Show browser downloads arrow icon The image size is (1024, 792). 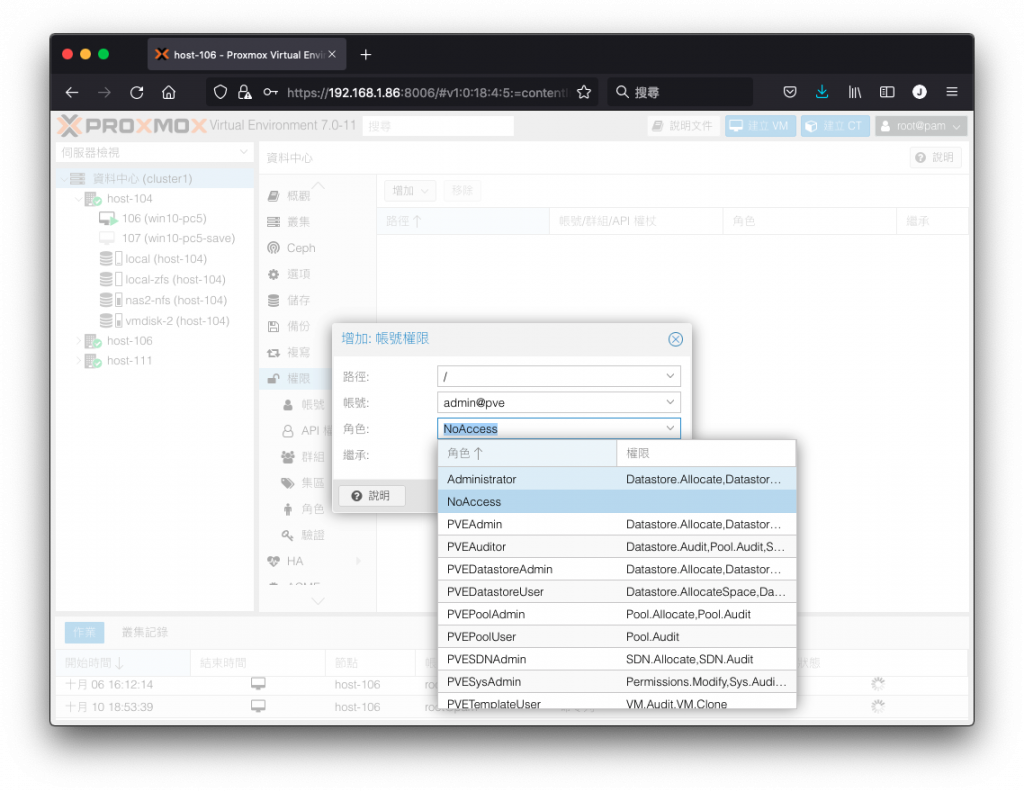[822, 92]
